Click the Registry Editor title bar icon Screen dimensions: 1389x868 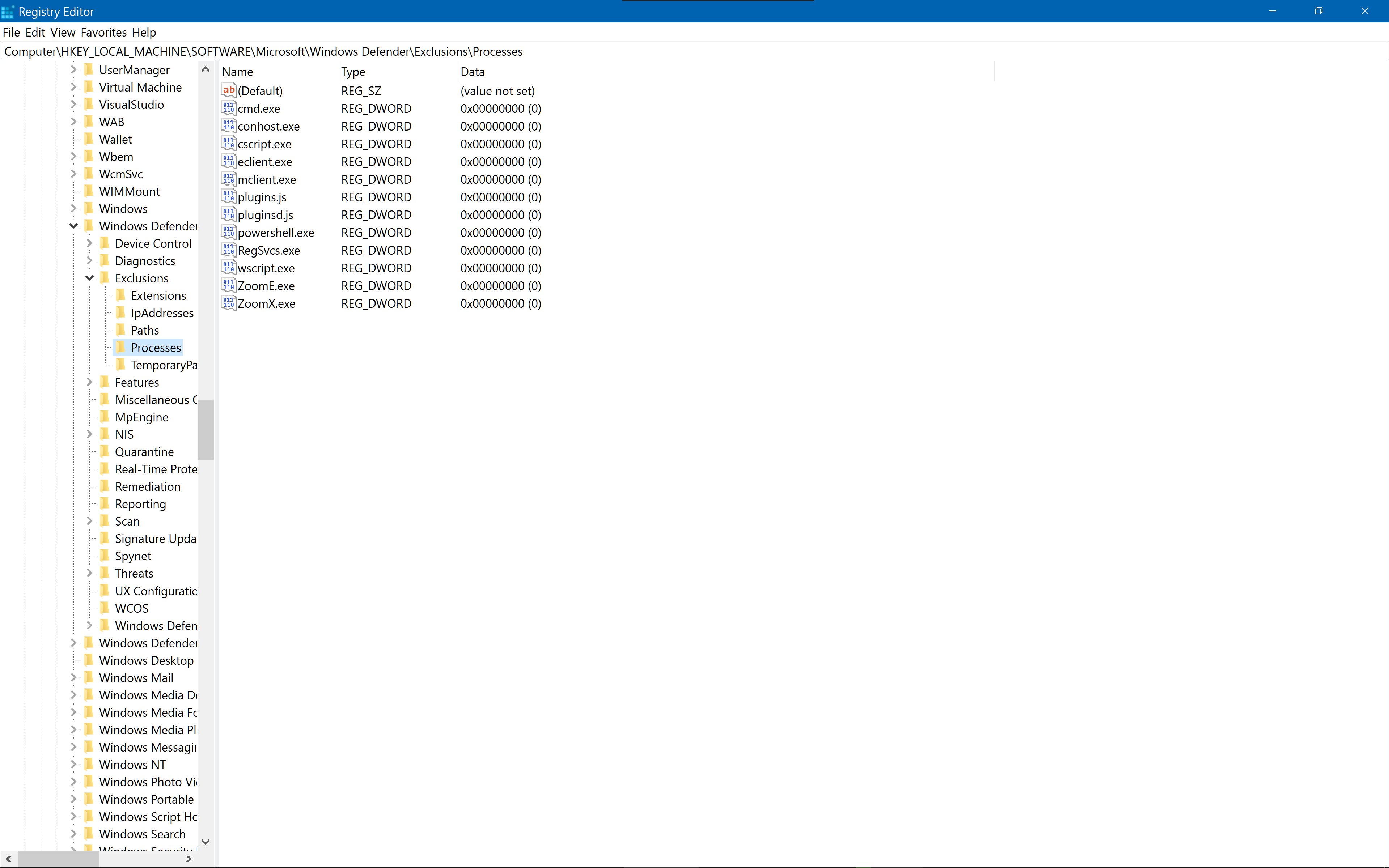[8, 12]
